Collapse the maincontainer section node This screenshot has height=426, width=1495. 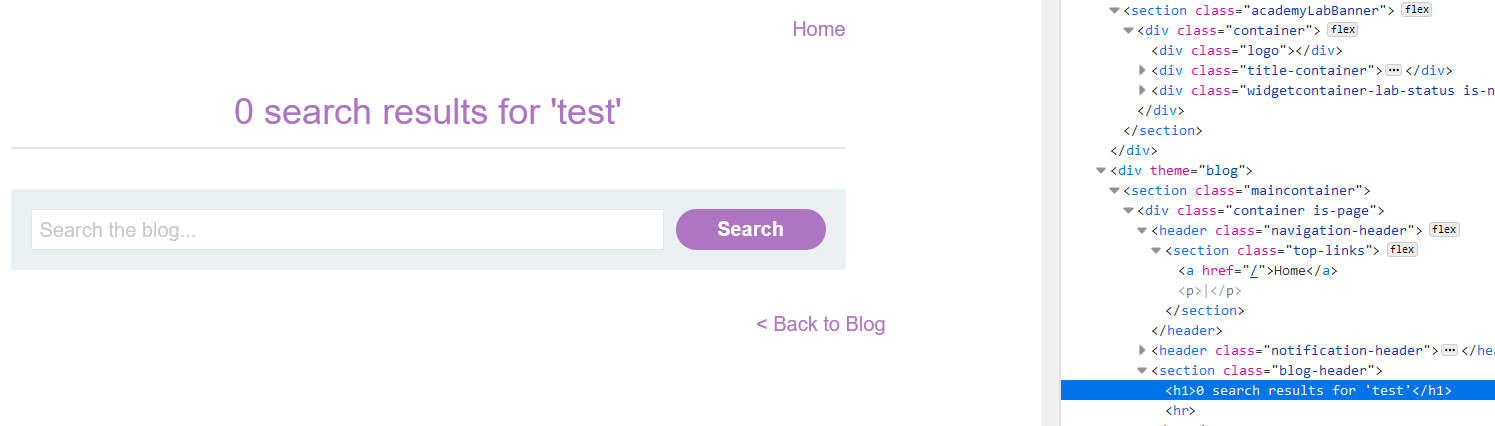tap(1115, 190)
